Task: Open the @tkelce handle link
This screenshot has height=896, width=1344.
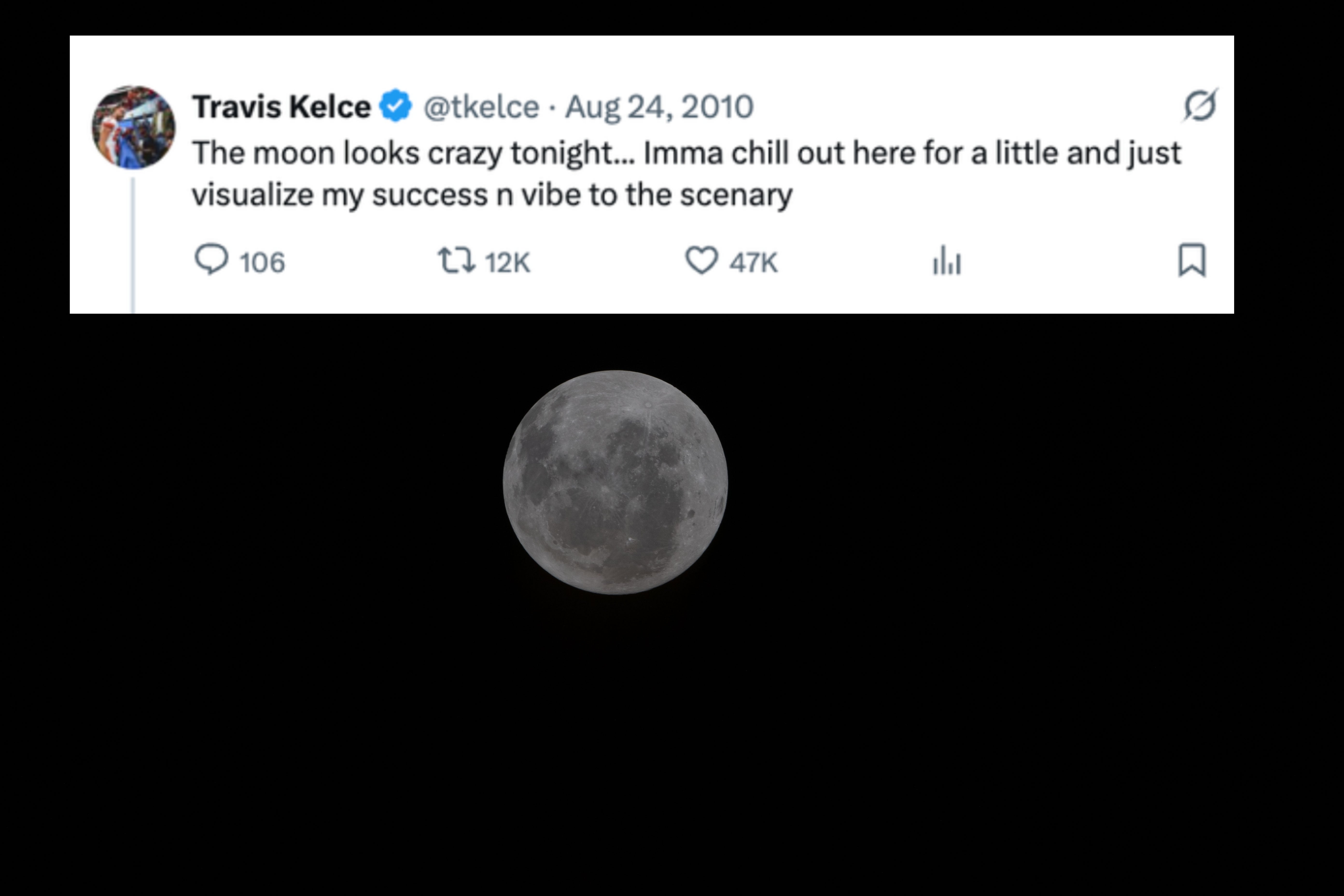Action: [481, 107]
